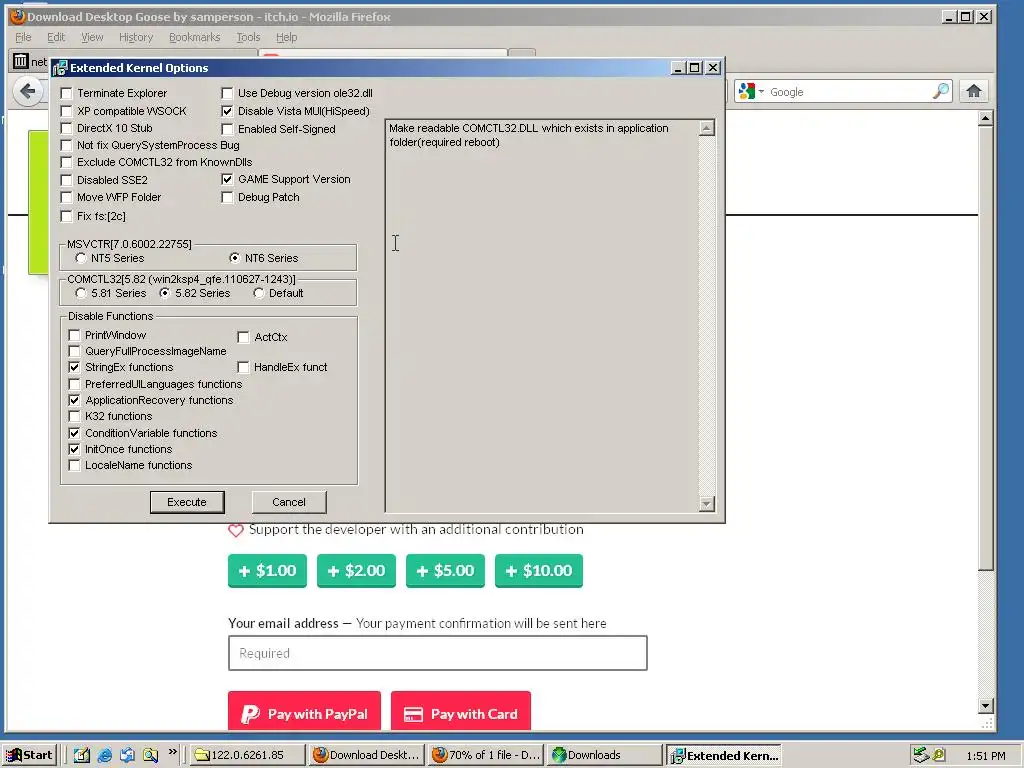Open Firefox Tools menu
The height and width of the screenshot is (768, 1024).
coord(248,37)
